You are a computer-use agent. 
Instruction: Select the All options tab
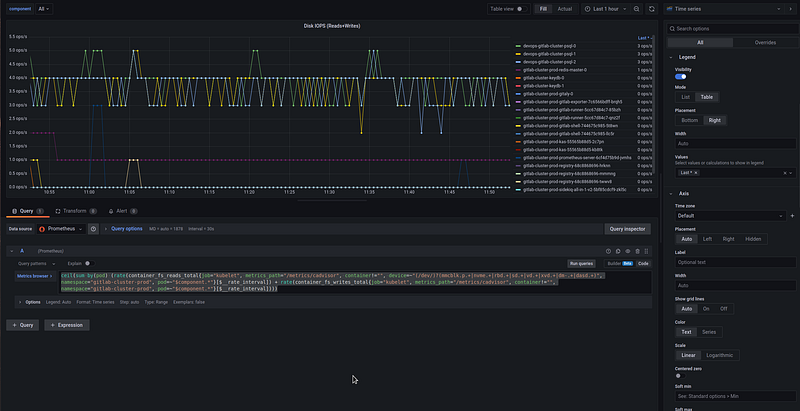700,43
